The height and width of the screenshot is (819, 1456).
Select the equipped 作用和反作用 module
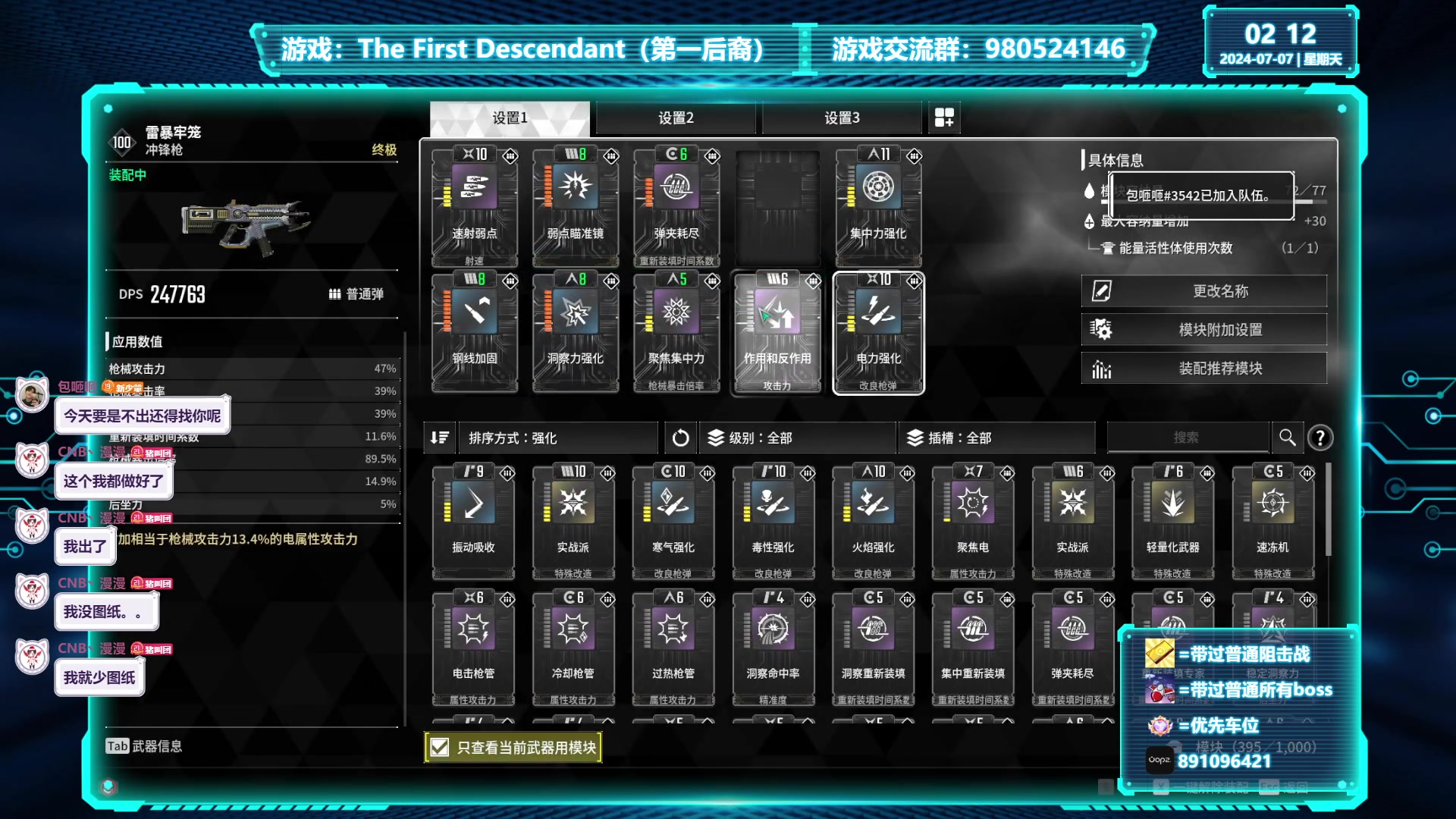tap(777, 332)
